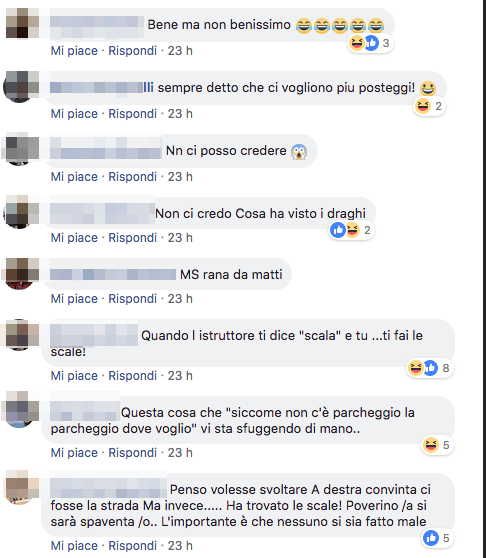Image resolution: width=486 pixels, height=558 pixels.
Task: Open timestamp 23 h of 'MS rana da matti'
Action: 180,299
